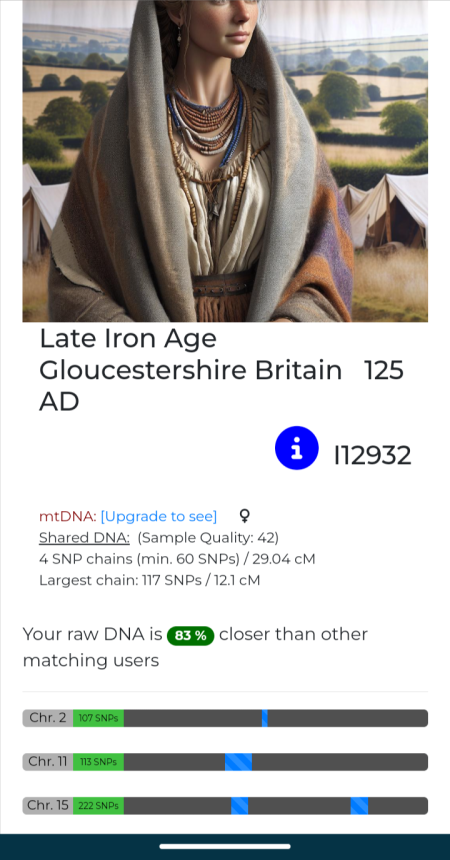This screenshot has width=450, height=860.
Task: Select first blue segment on Chr. 15 bar
Action: 239,806
